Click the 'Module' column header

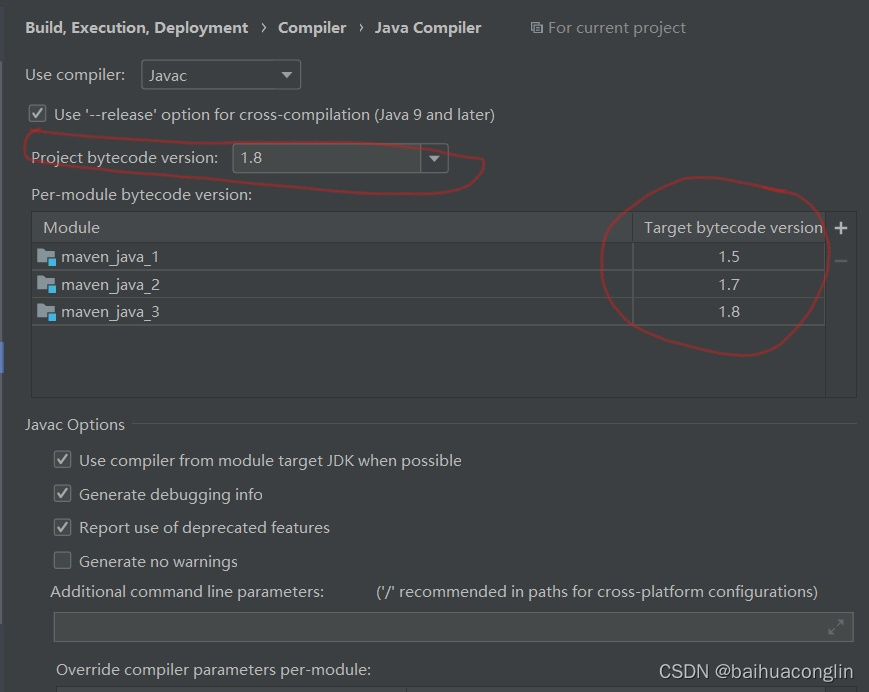tap(72, 228)
